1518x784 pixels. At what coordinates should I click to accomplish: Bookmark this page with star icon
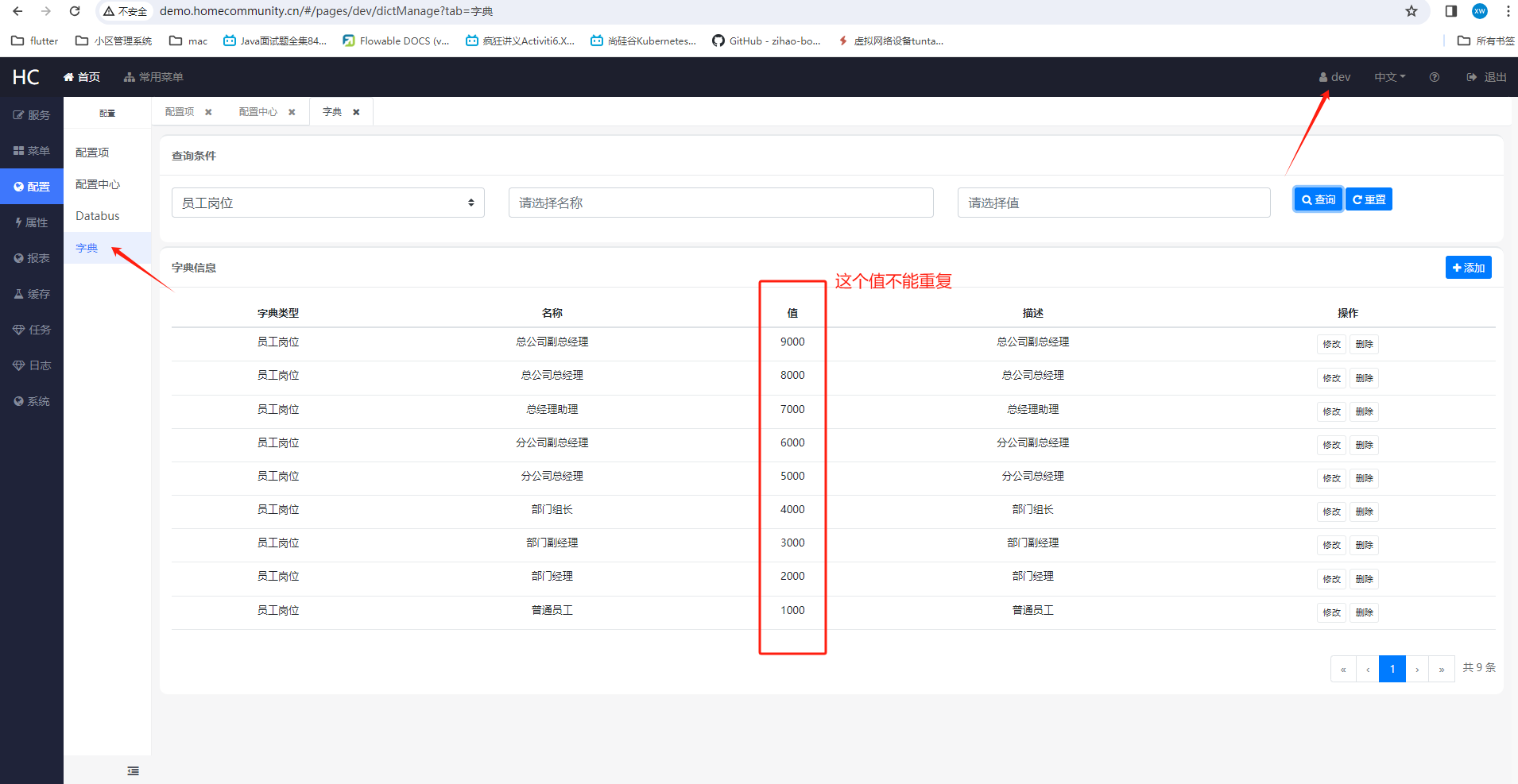coord(1412,11)
